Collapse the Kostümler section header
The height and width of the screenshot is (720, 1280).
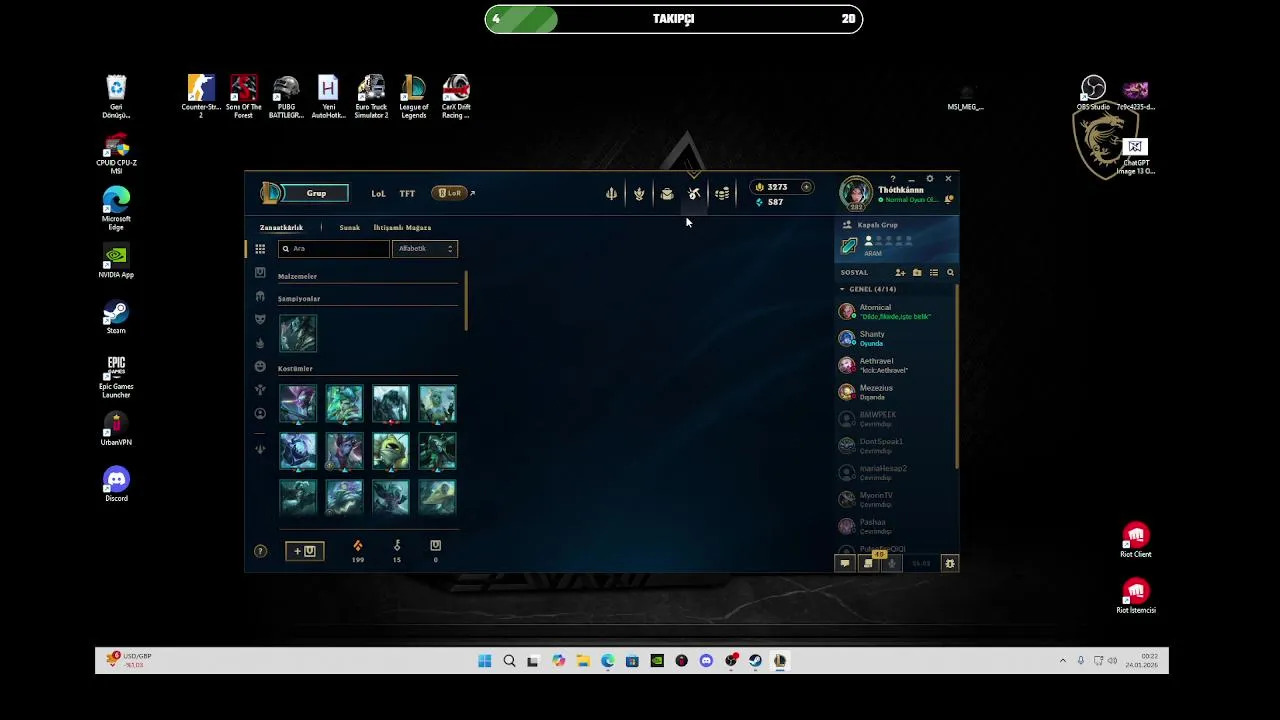[x=367, y=369]
